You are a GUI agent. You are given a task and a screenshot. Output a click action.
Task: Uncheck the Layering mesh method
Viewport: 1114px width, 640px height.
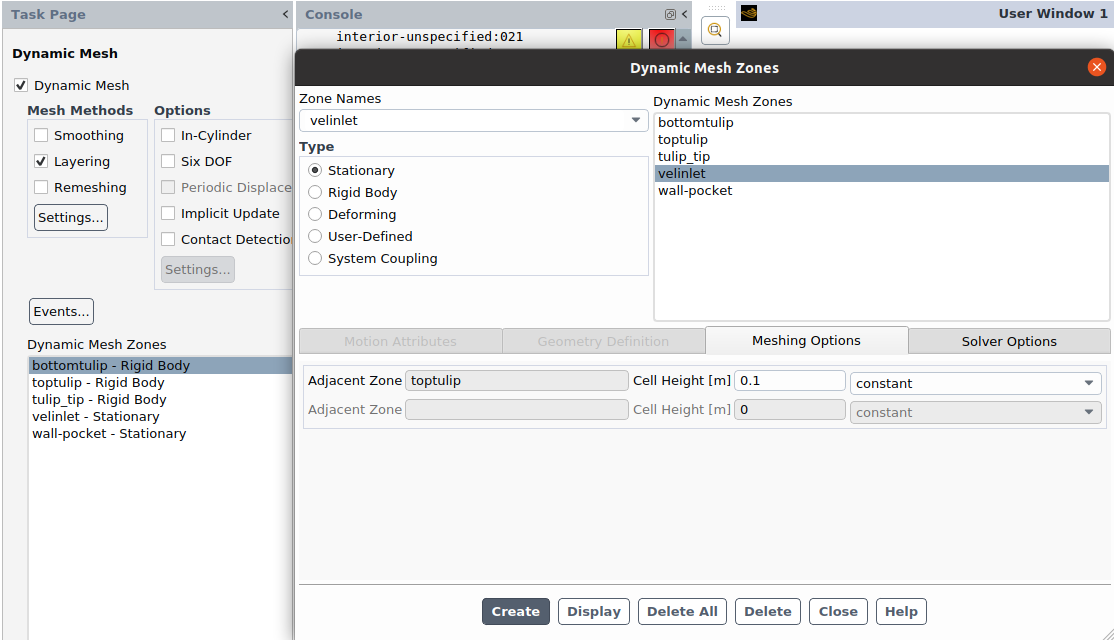(x=41, y=161)
